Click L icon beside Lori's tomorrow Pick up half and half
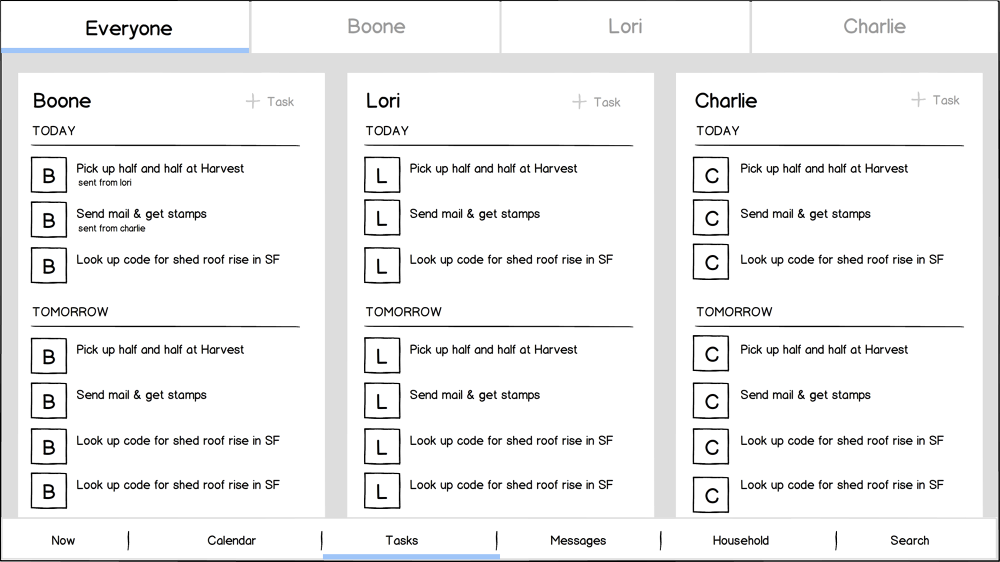This screenshot has width=1000, height=562. click(381, 356)
